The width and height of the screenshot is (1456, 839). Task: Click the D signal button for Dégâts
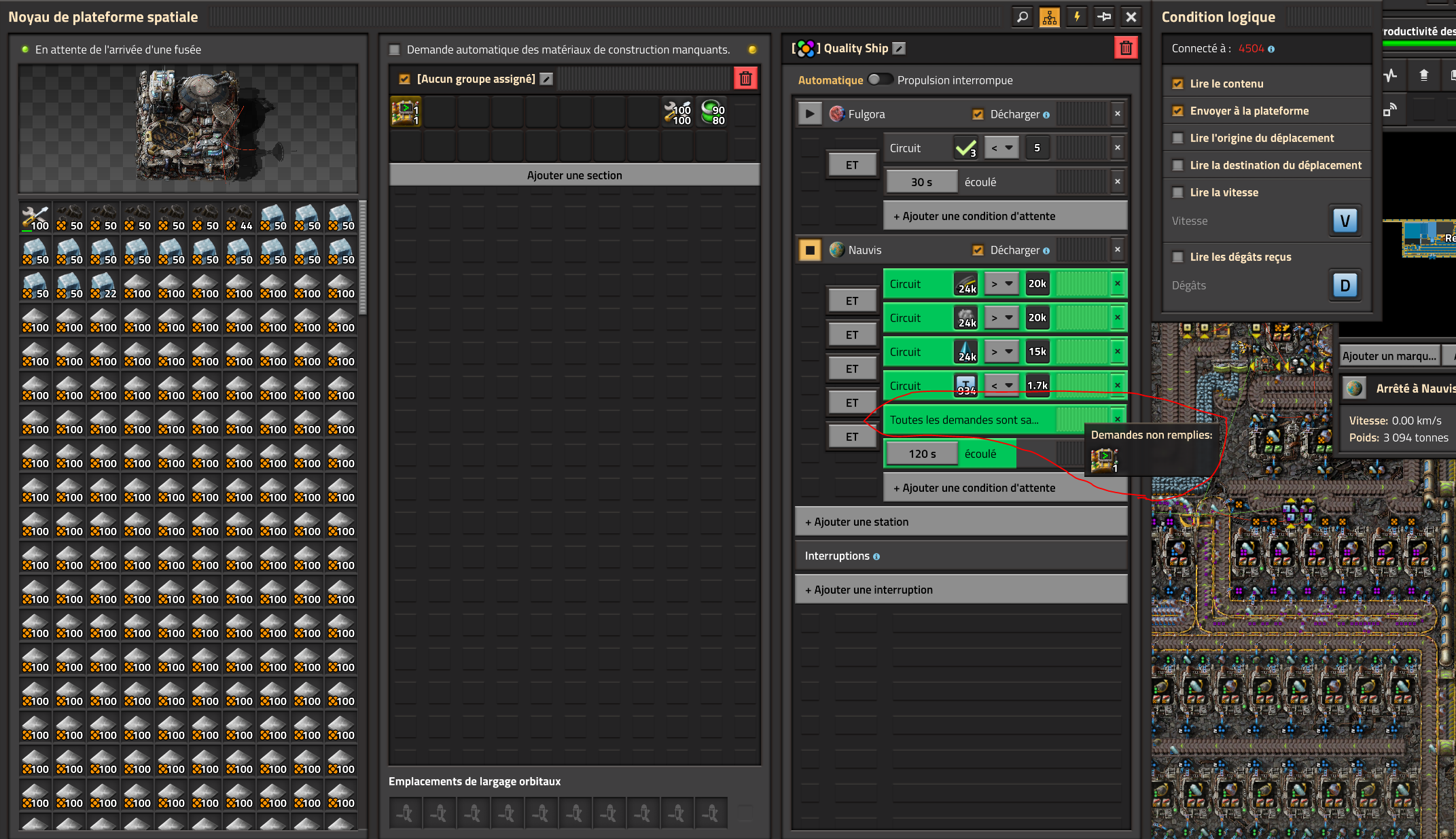[1345, 285]
